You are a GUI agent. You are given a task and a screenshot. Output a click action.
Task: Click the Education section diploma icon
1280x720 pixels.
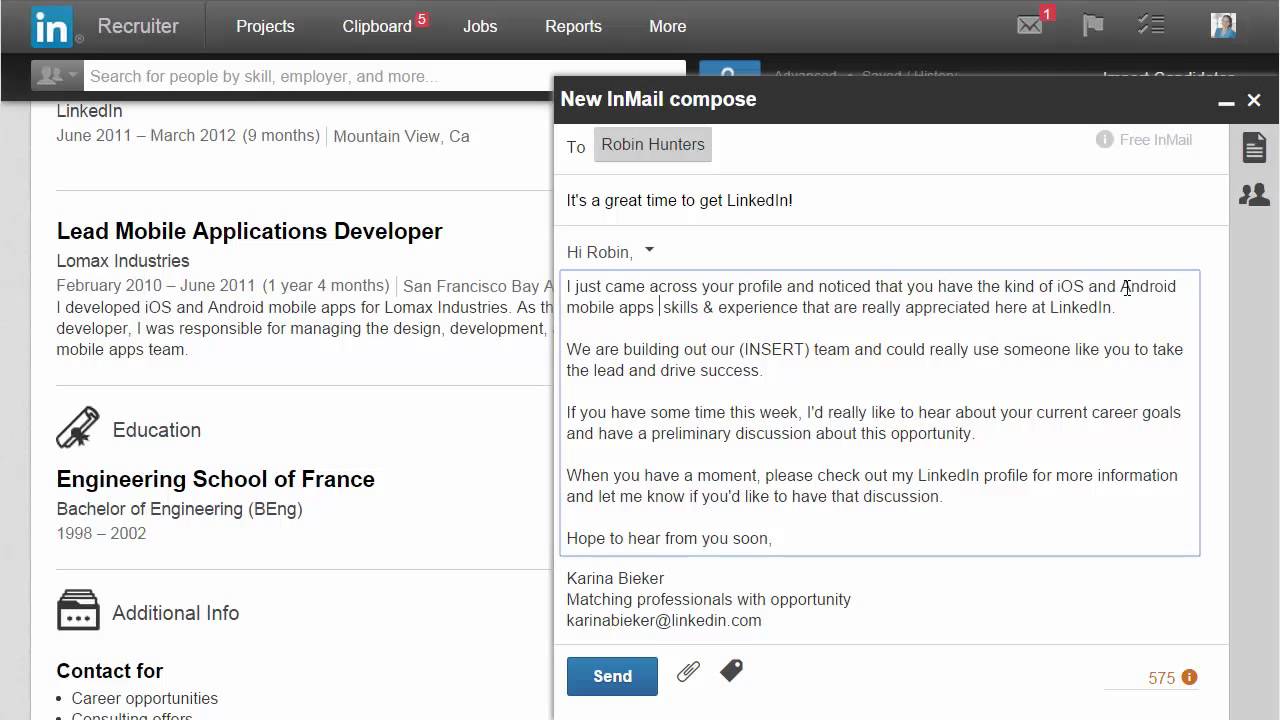pos(78,427)
